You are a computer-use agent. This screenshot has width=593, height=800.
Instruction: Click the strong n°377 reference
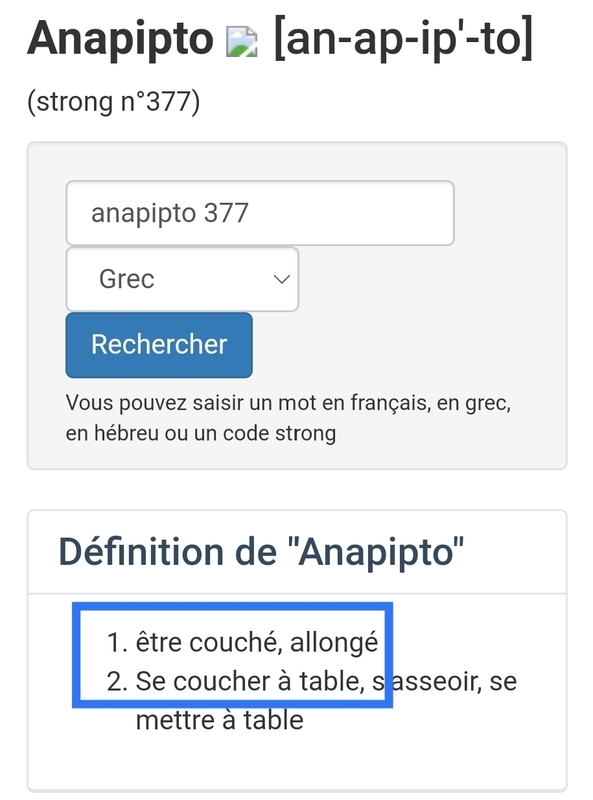click(113, 102)
